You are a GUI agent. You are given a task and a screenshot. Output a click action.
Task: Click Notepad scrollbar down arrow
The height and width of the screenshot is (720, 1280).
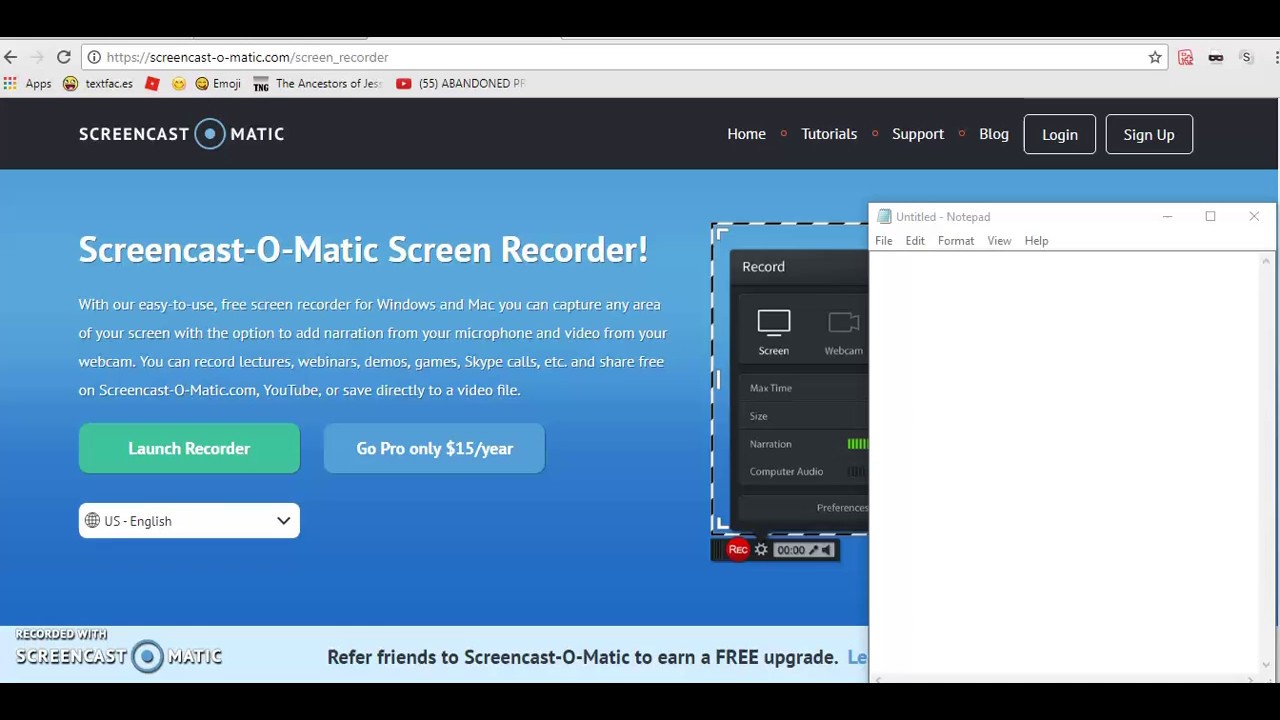[1266, 664]
